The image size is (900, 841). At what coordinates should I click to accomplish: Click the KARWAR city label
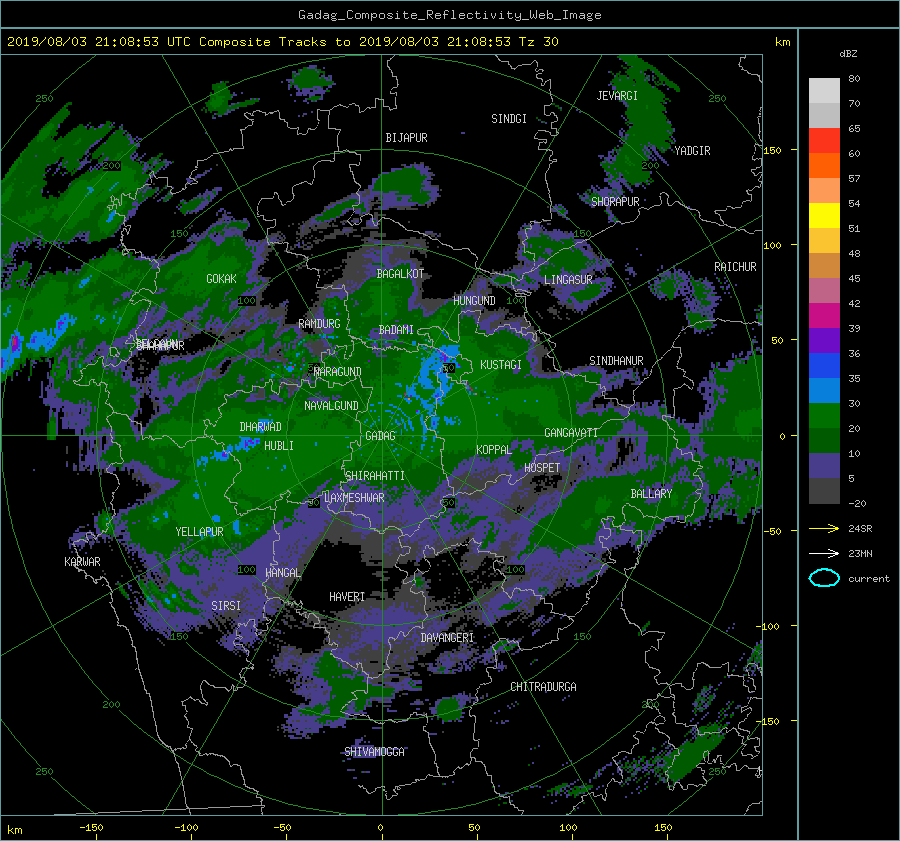coord(82,562)
